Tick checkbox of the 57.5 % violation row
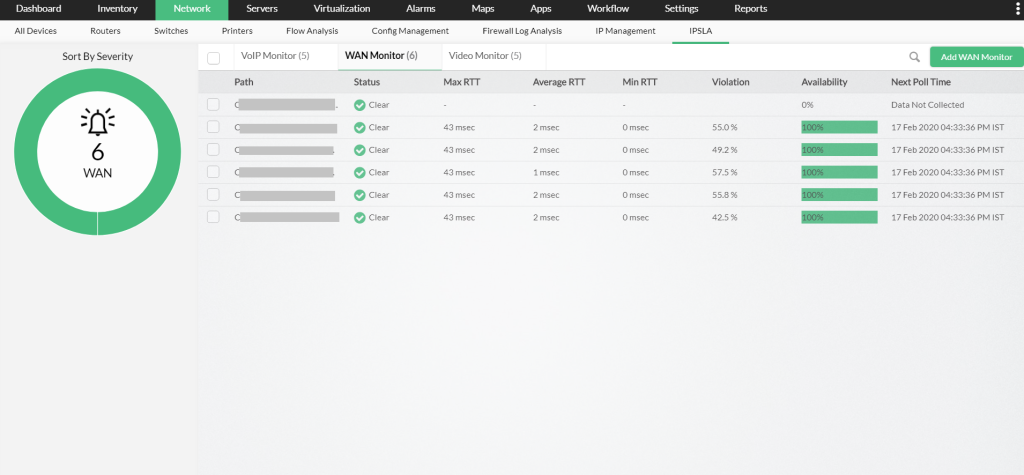 (214, 172)
